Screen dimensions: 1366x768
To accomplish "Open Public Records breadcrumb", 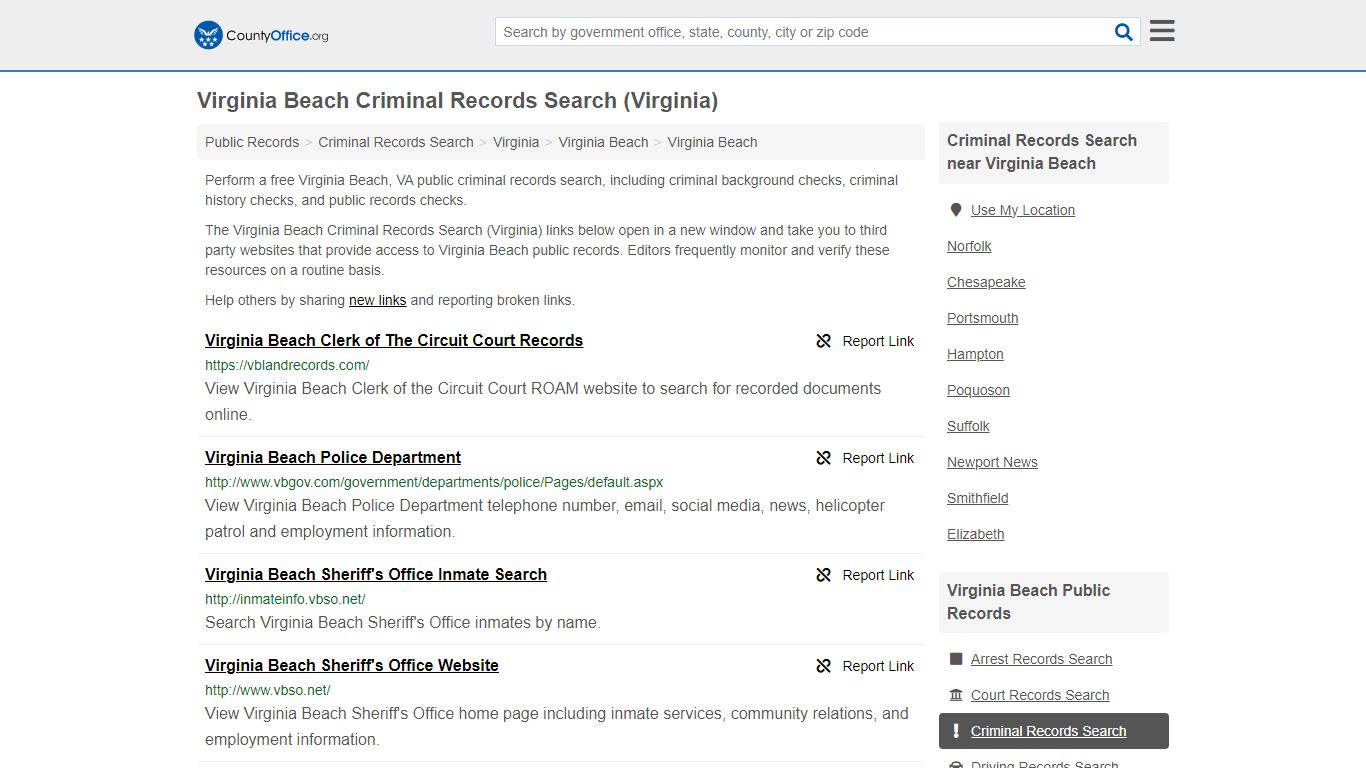I will [x=252, y=142].
